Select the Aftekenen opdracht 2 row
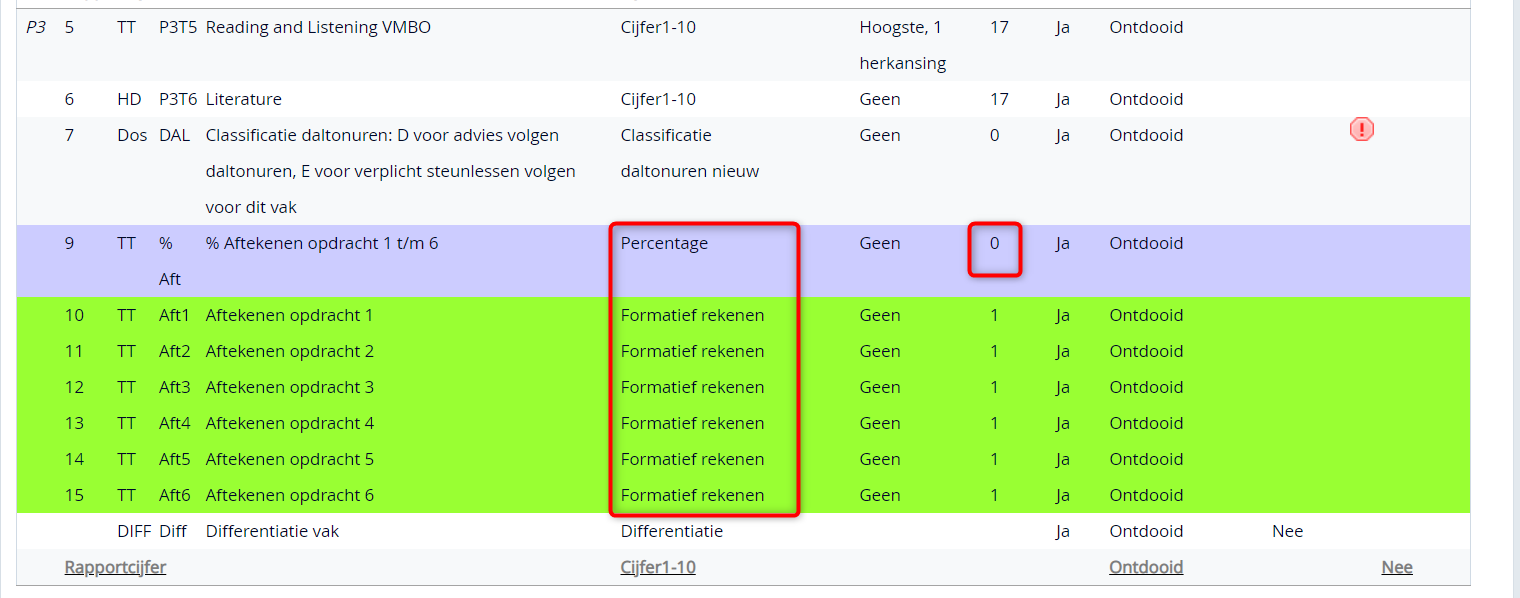This screenshot has height=598, width=1520. coord(743,351)
